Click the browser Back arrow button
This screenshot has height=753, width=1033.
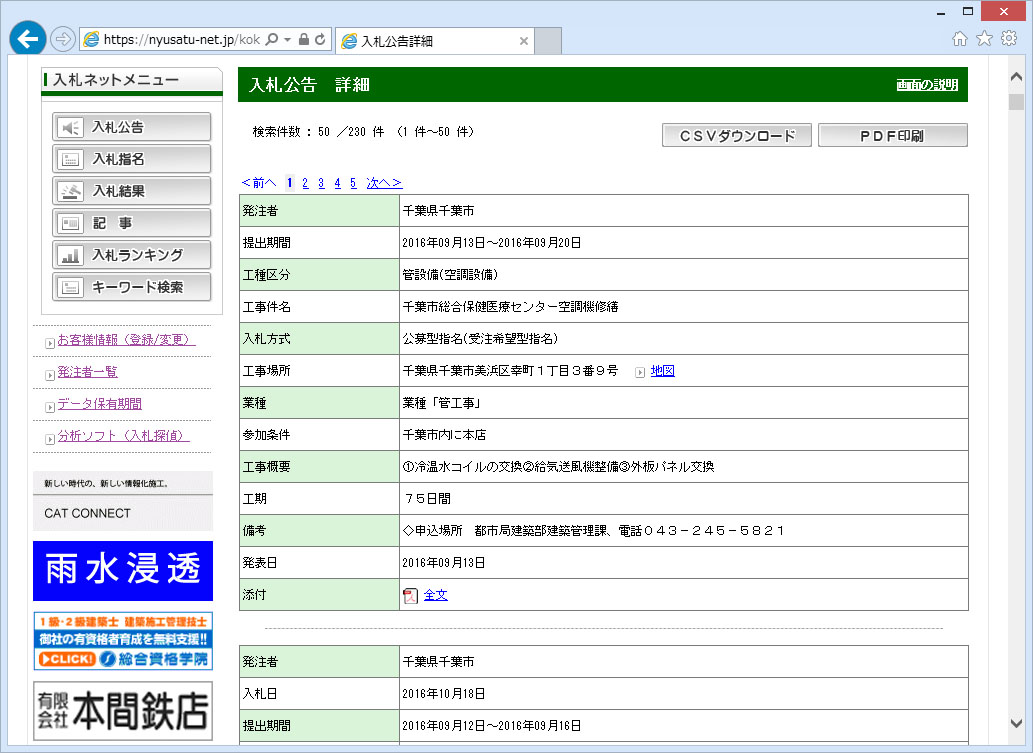28,38
